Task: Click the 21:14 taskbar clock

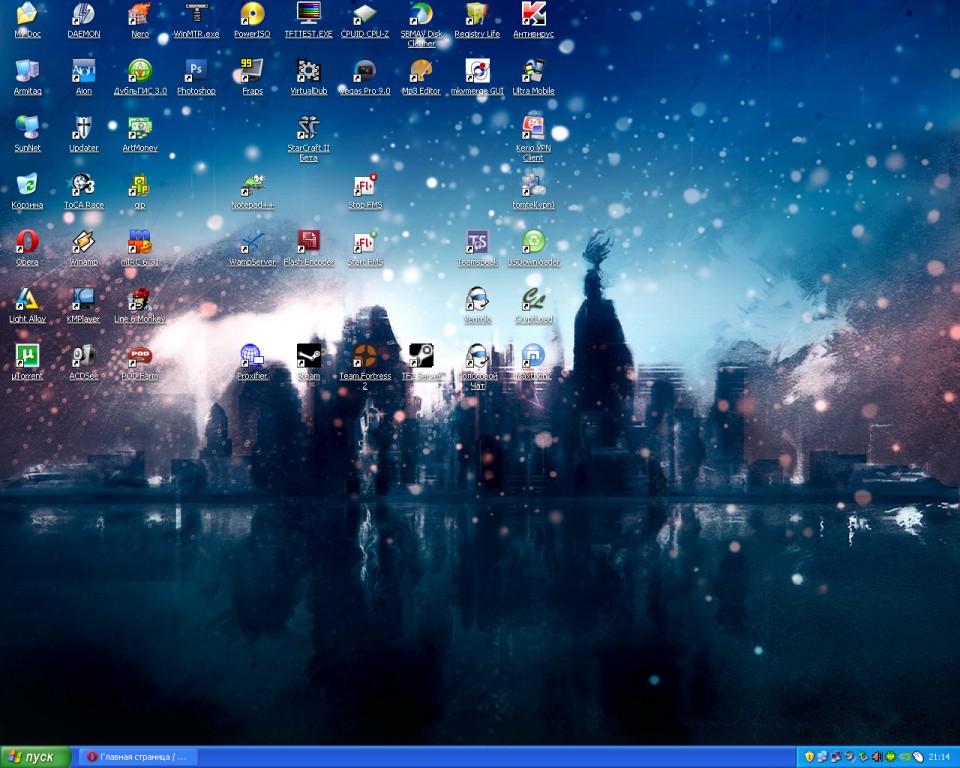Action: pyautogui.click(x=939, y=757)
